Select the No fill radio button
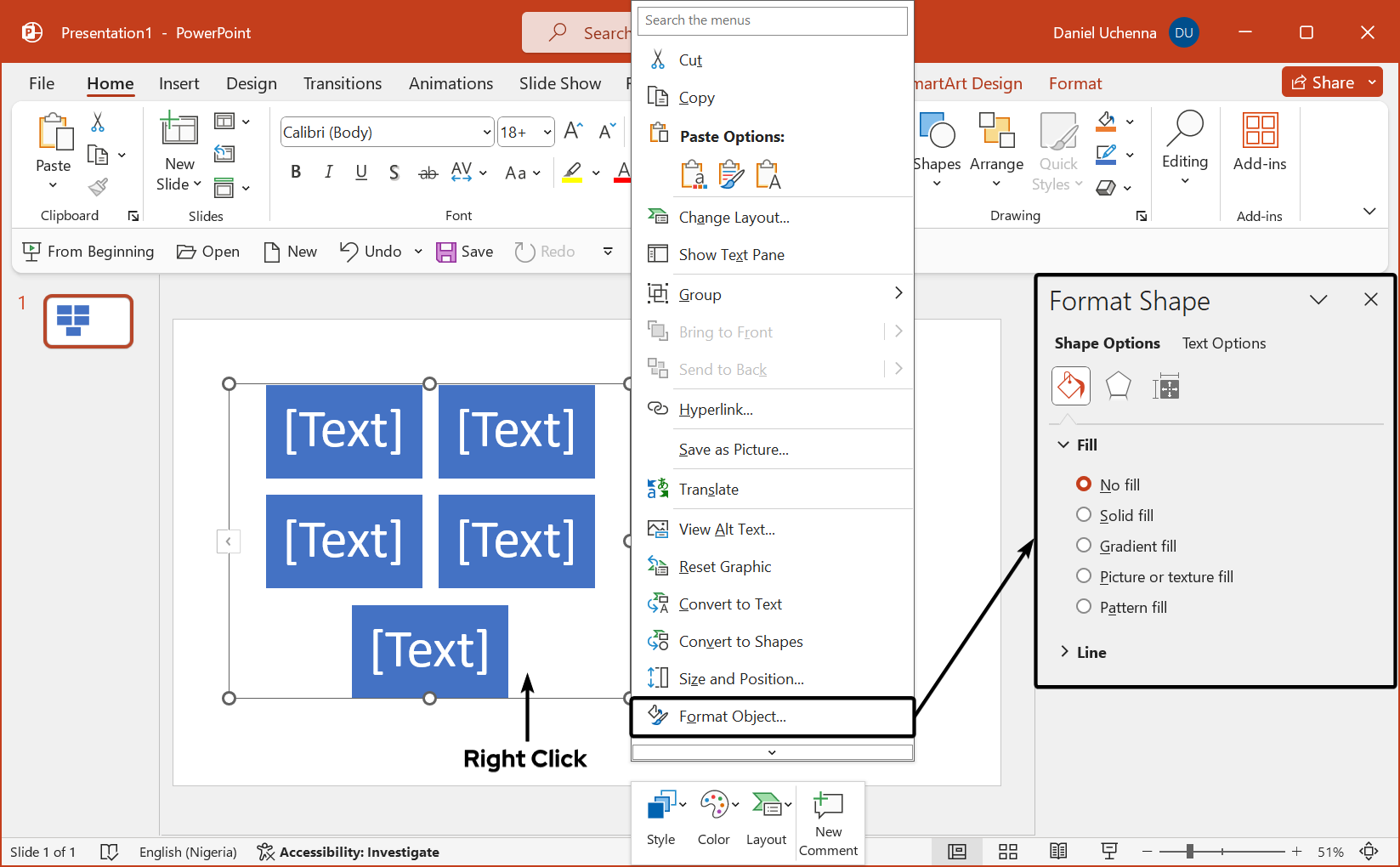This screenshot has height=867, width=1400. click(x=1084, y=484)
